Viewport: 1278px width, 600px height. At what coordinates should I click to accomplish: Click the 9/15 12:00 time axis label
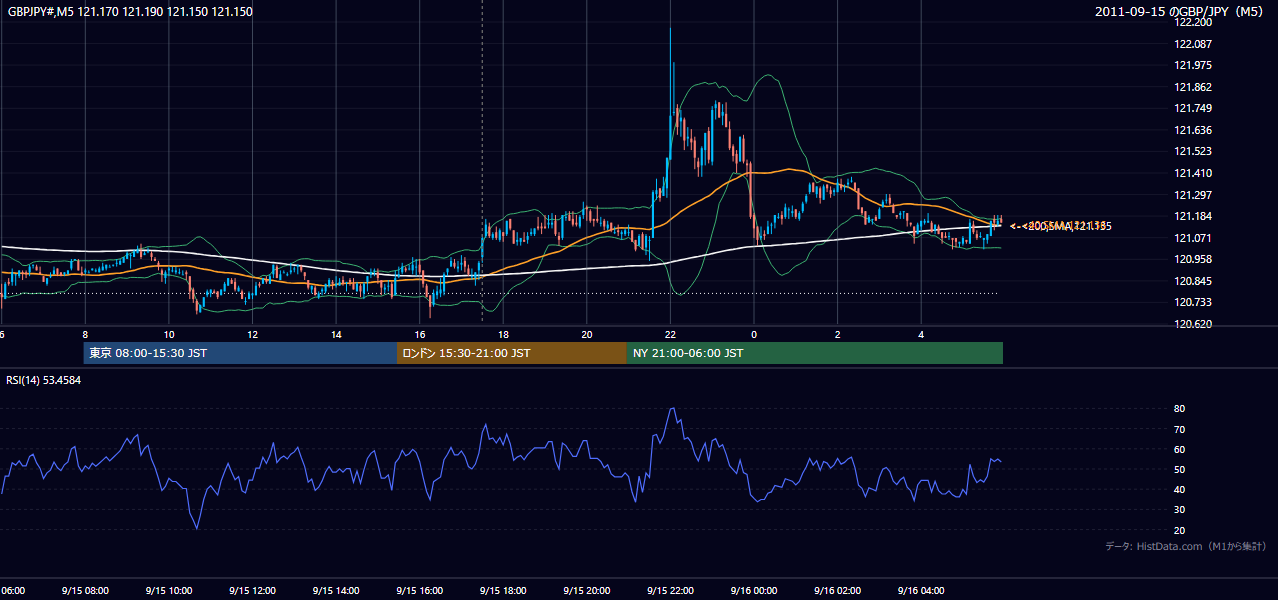pyautogui.click(x=252, y=591)
